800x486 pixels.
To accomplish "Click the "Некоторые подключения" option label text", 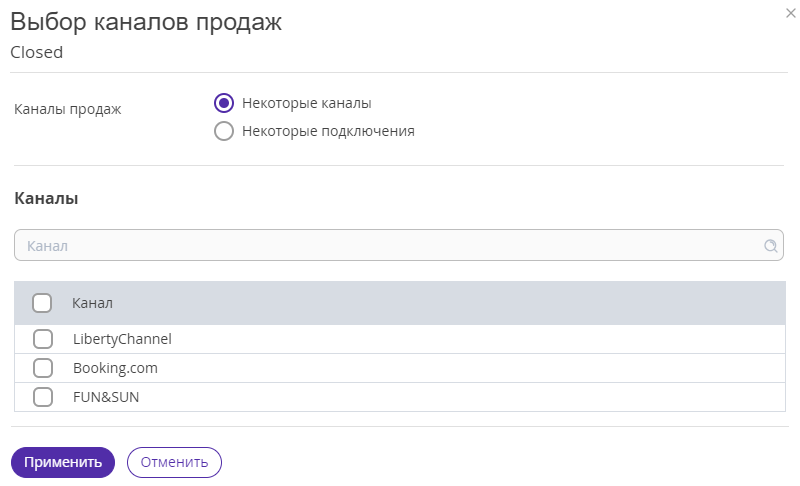I will [x=328, y=131].
